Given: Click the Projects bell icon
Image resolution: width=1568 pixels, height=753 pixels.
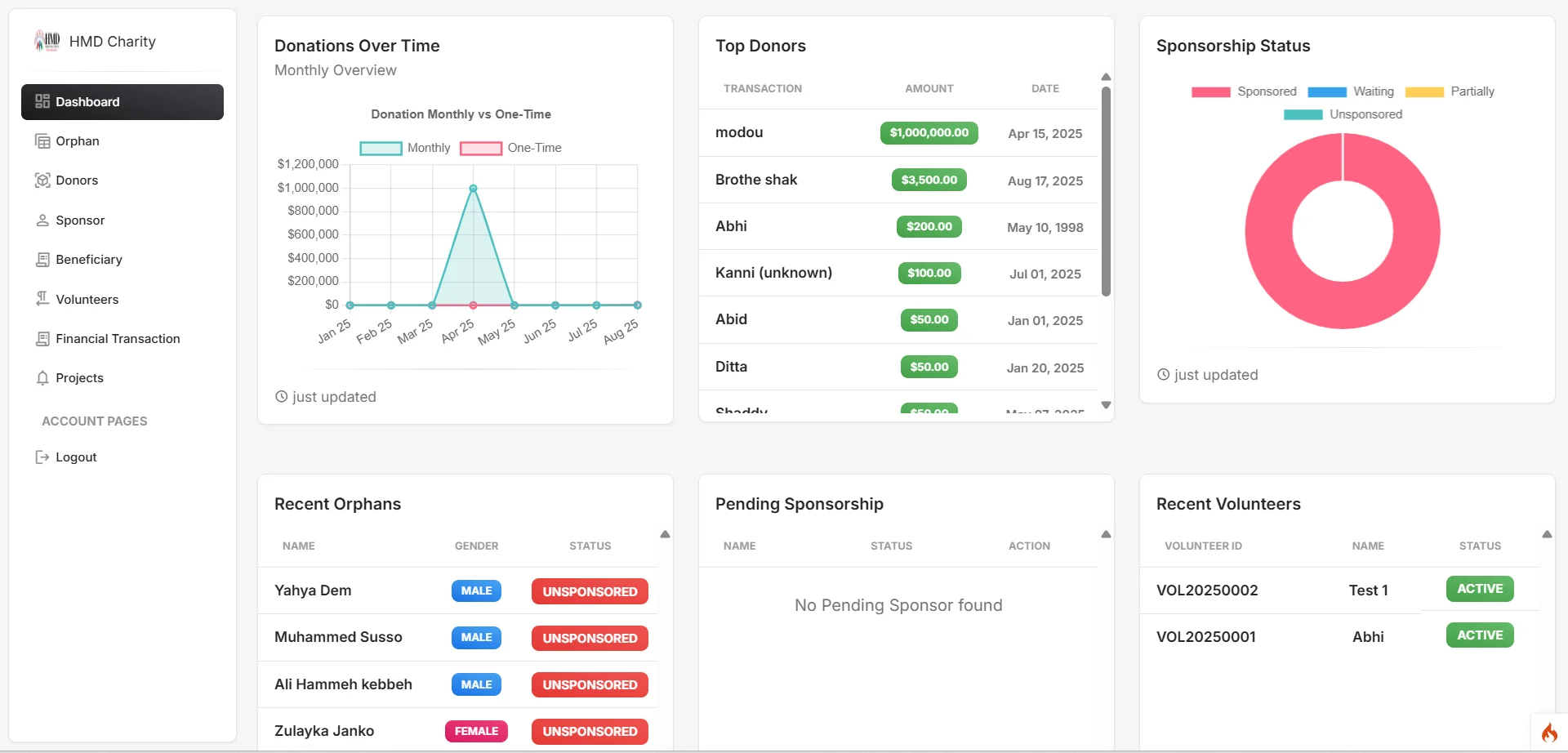Looking at the screenshot, I should pos(42,378).
